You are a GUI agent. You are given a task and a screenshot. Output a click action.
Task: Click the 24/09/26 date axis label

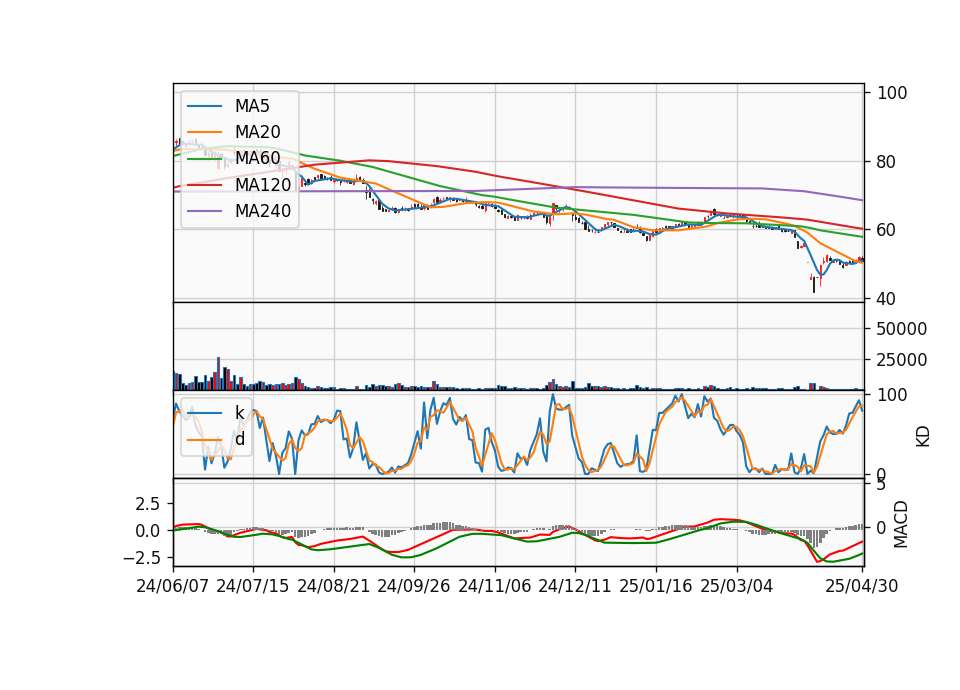coord(413,586)
